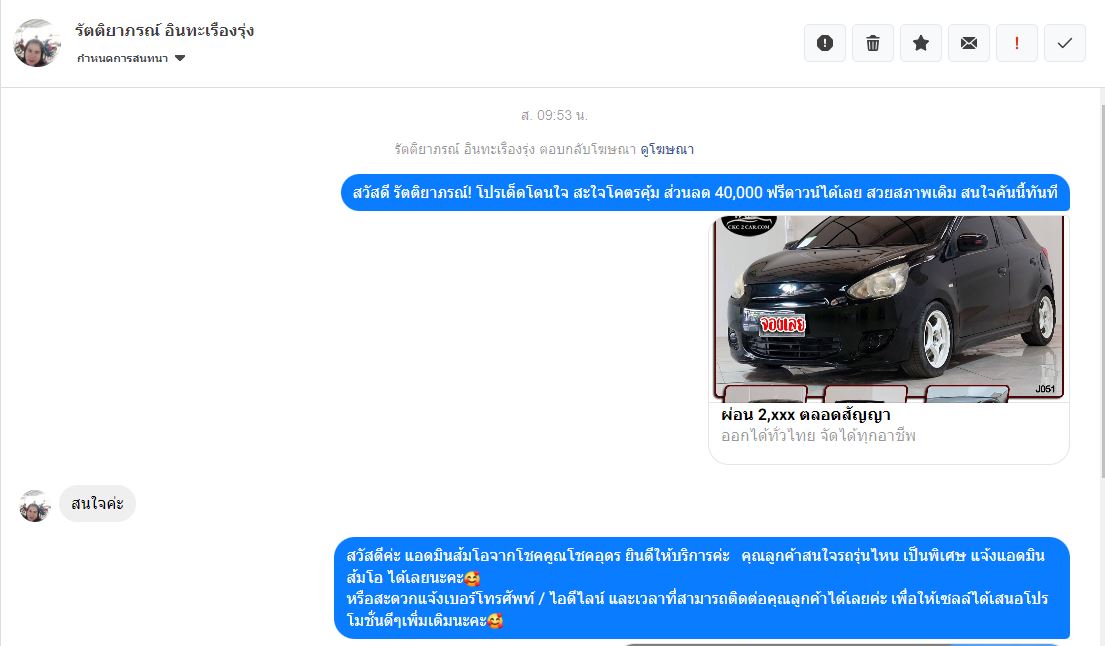Select the สนใจค่ะ message bubble

[97, 504]
